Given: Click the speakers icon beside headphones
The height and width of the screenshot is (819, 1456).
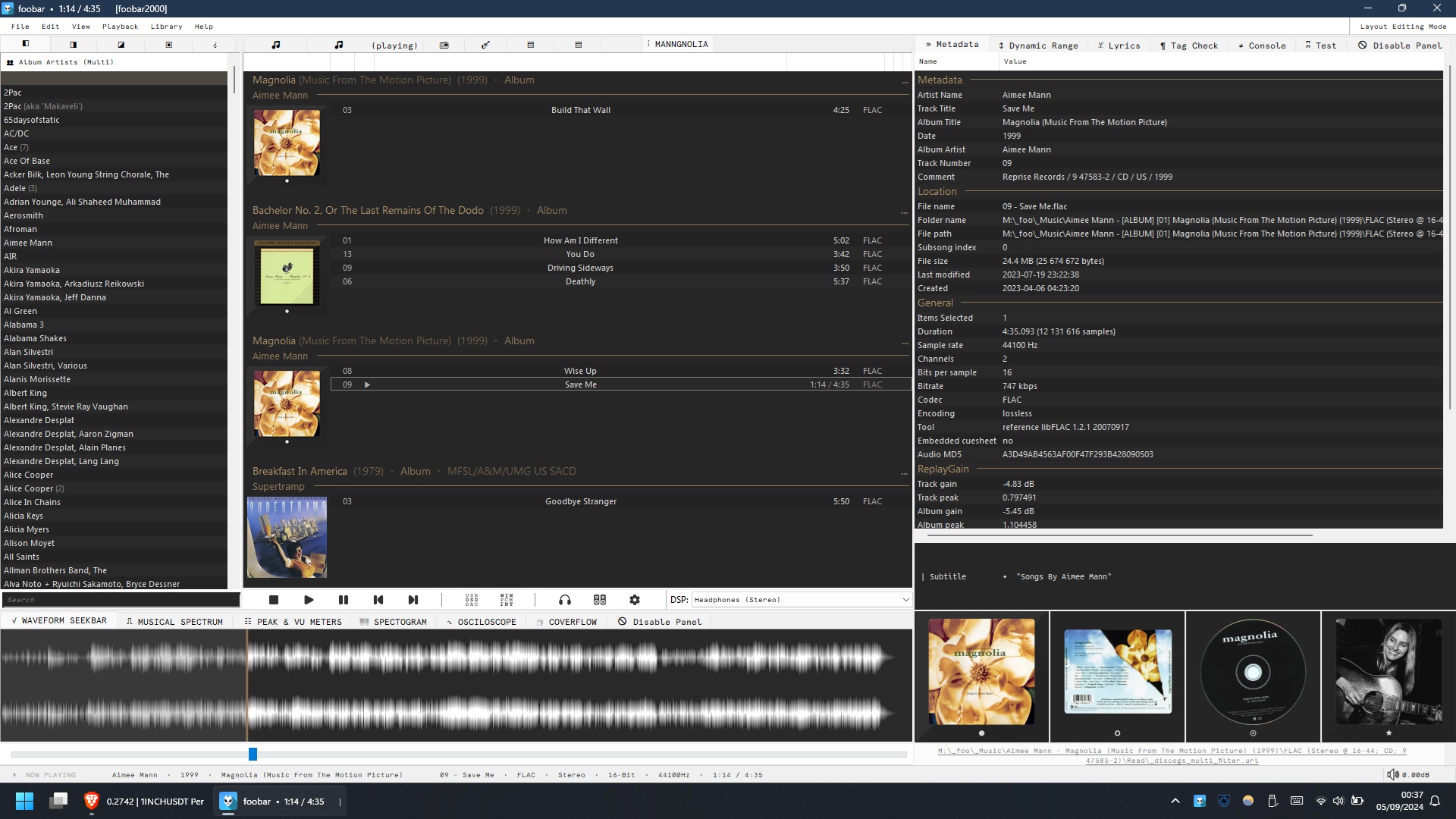Looking at the screenshot, I should [600, 600].
